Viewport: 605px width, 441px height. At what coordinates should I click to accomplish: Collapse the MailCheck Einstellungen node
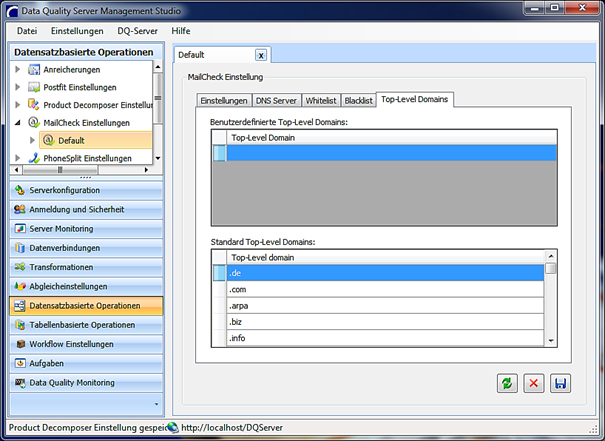[17, 123]
